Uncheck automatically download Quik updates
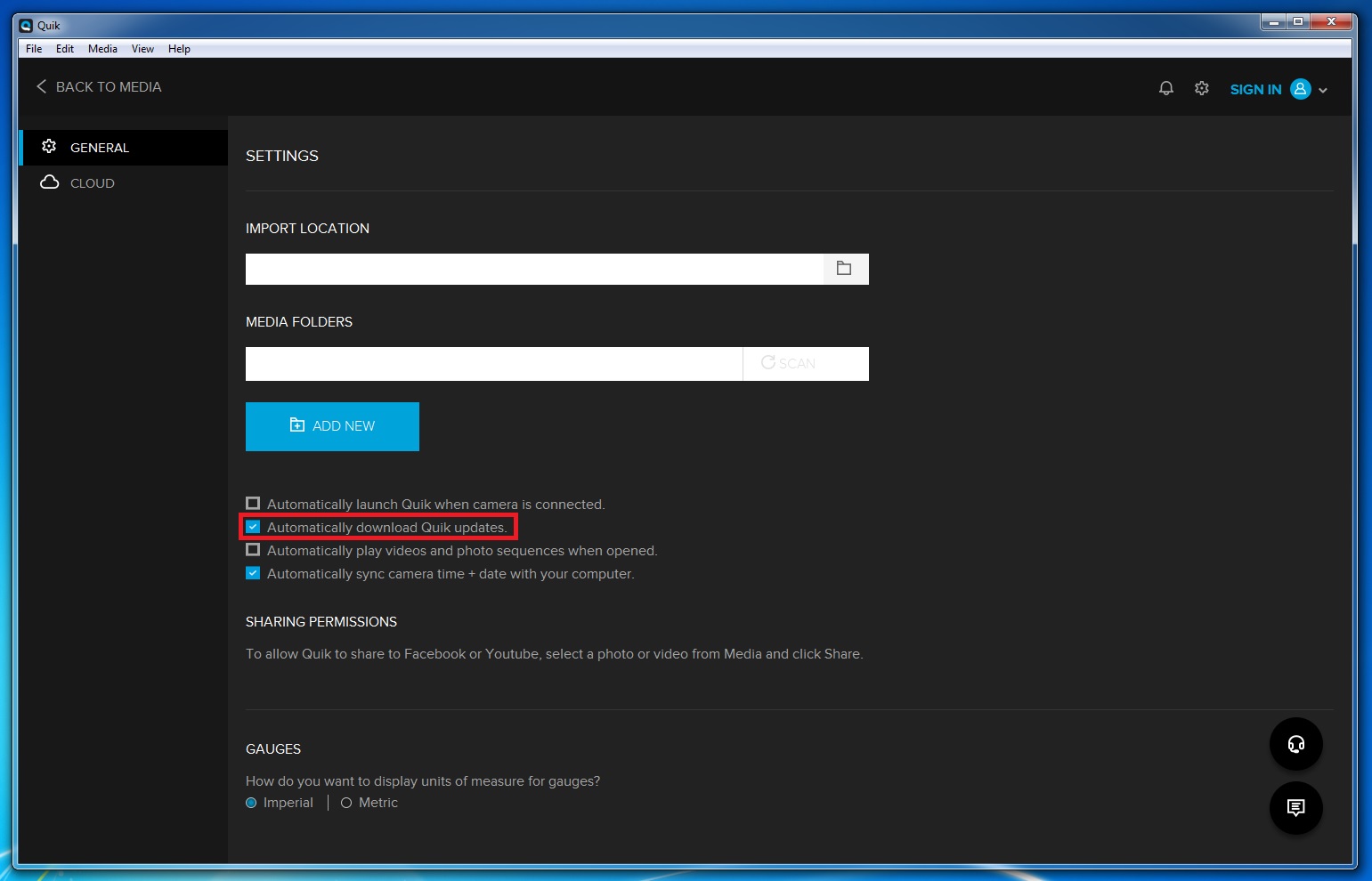Image resolution: width=1372 pixels, height=881 pixels. (x=253, y=527)
